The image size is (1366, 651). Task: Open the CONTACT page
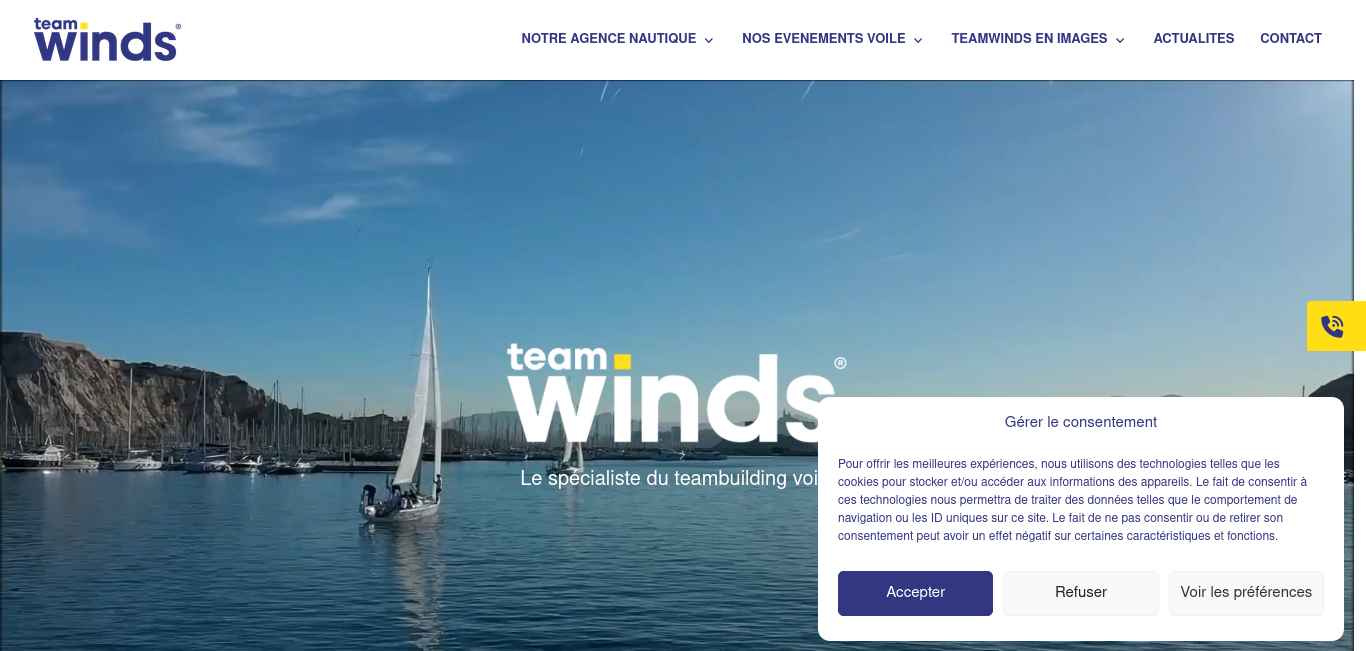pyautogui.click(x=1290, y=39)
